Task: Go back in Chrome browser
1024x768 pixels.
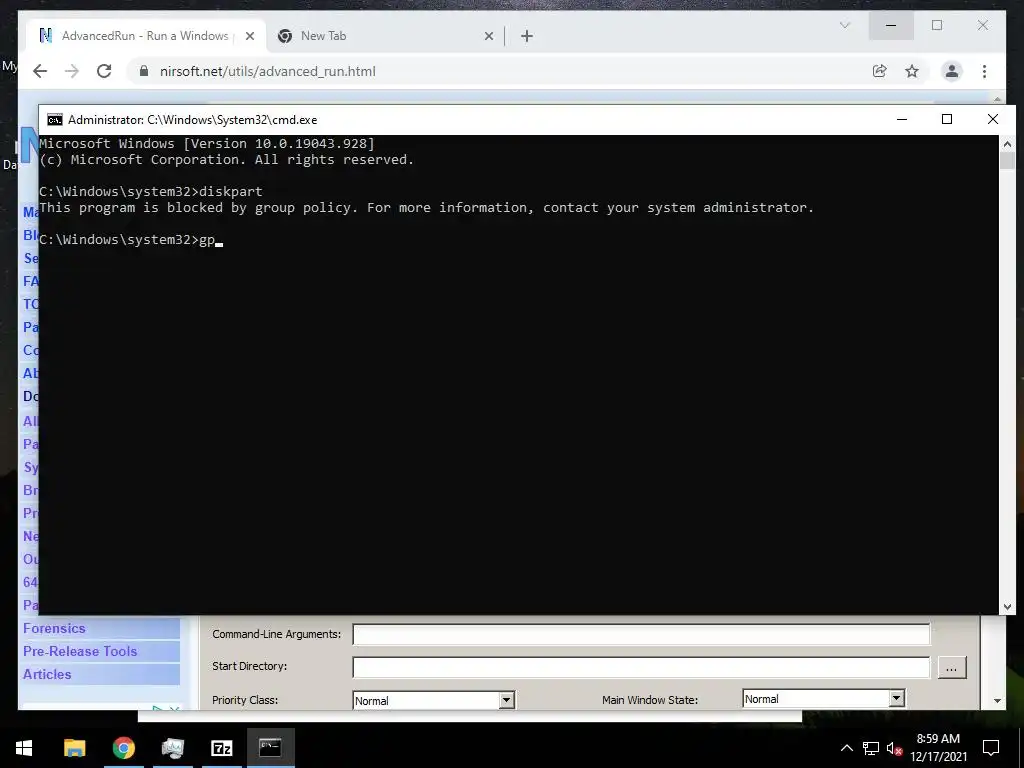Action: (x=40, y=71)
